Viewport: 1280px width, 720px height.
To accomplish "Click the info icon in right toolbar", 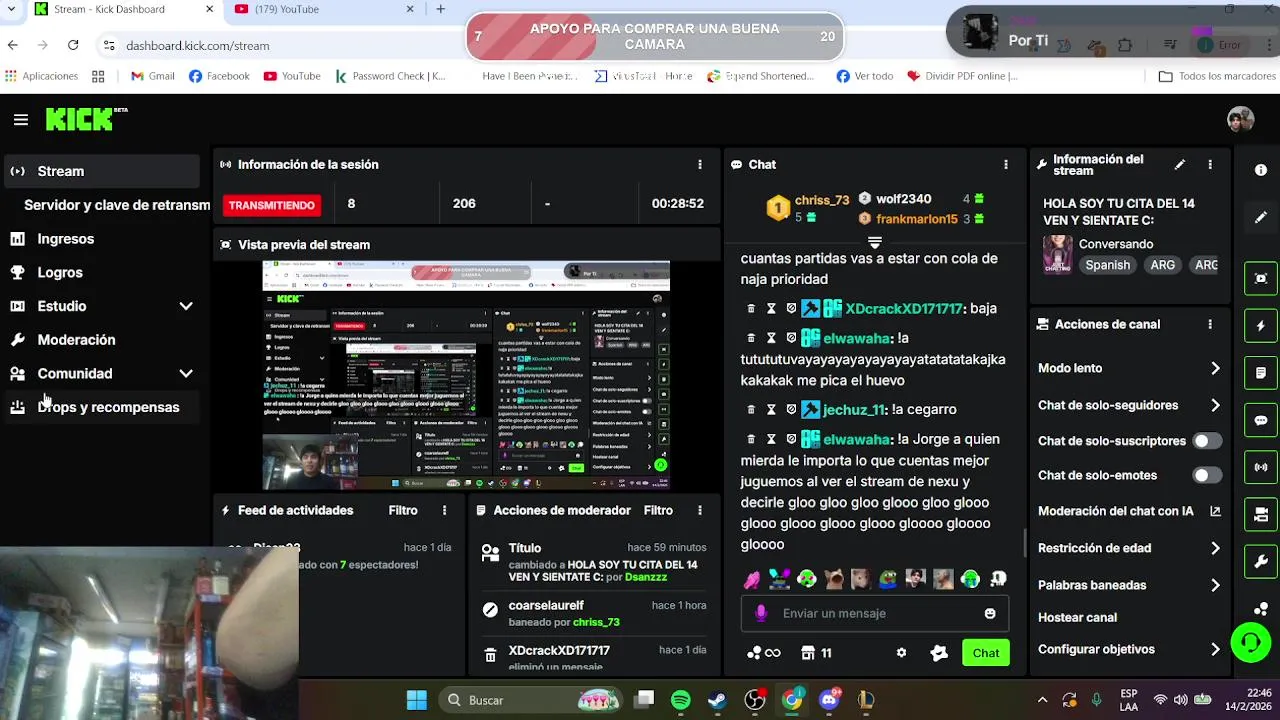I will (1261, 171).
